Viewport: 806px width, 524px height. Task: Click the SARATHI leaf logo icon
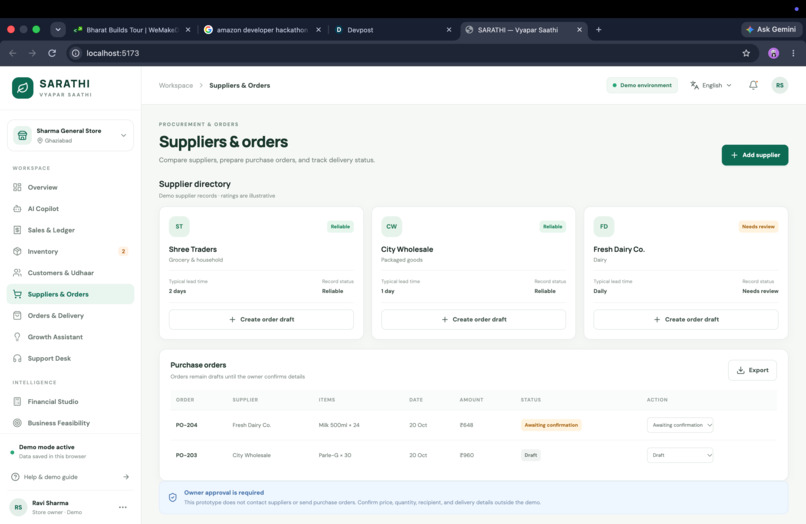(23, 88)
